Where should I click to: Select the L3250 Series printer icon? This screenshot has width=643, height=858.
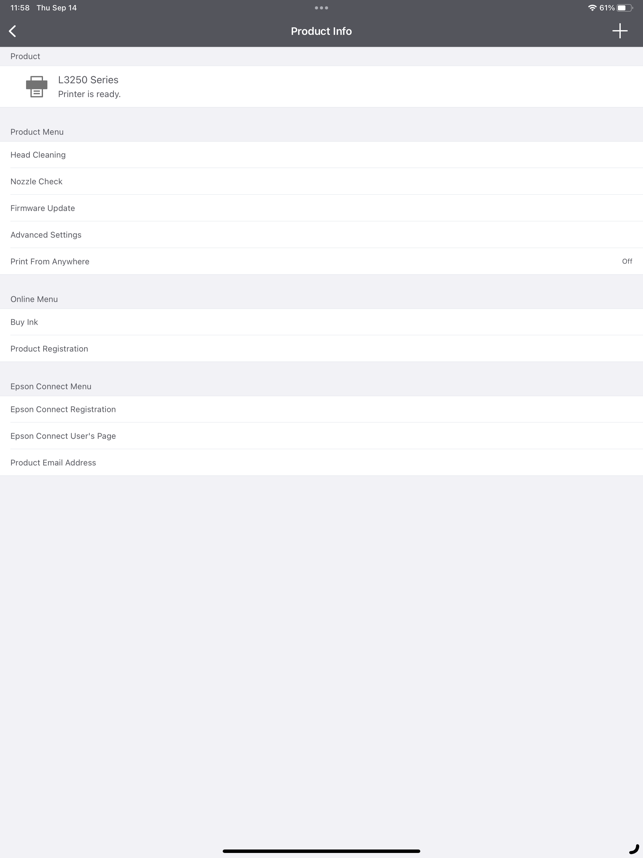click(x=37, y=86)
